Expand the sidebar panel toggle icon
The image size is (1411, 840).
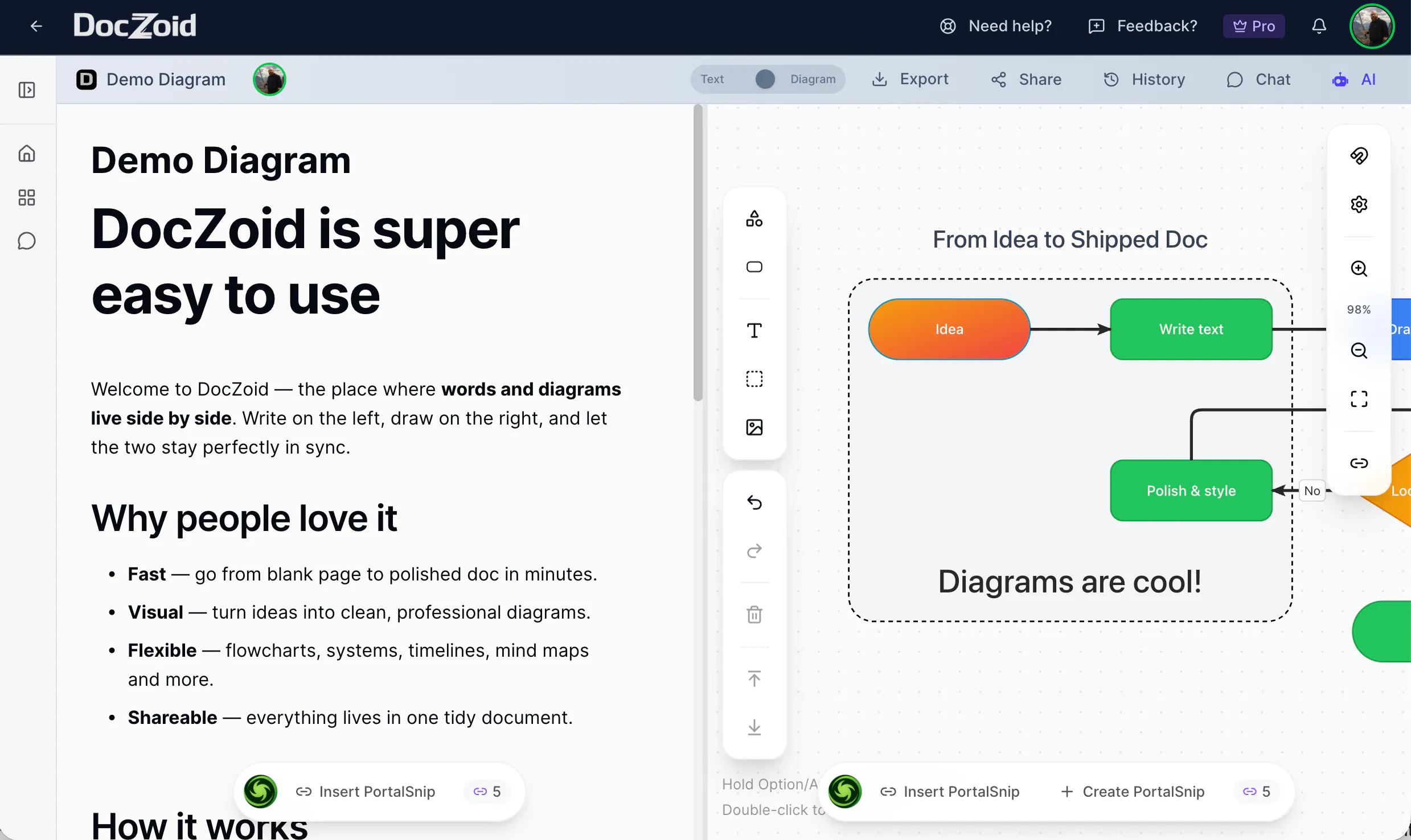pos(27,90)
